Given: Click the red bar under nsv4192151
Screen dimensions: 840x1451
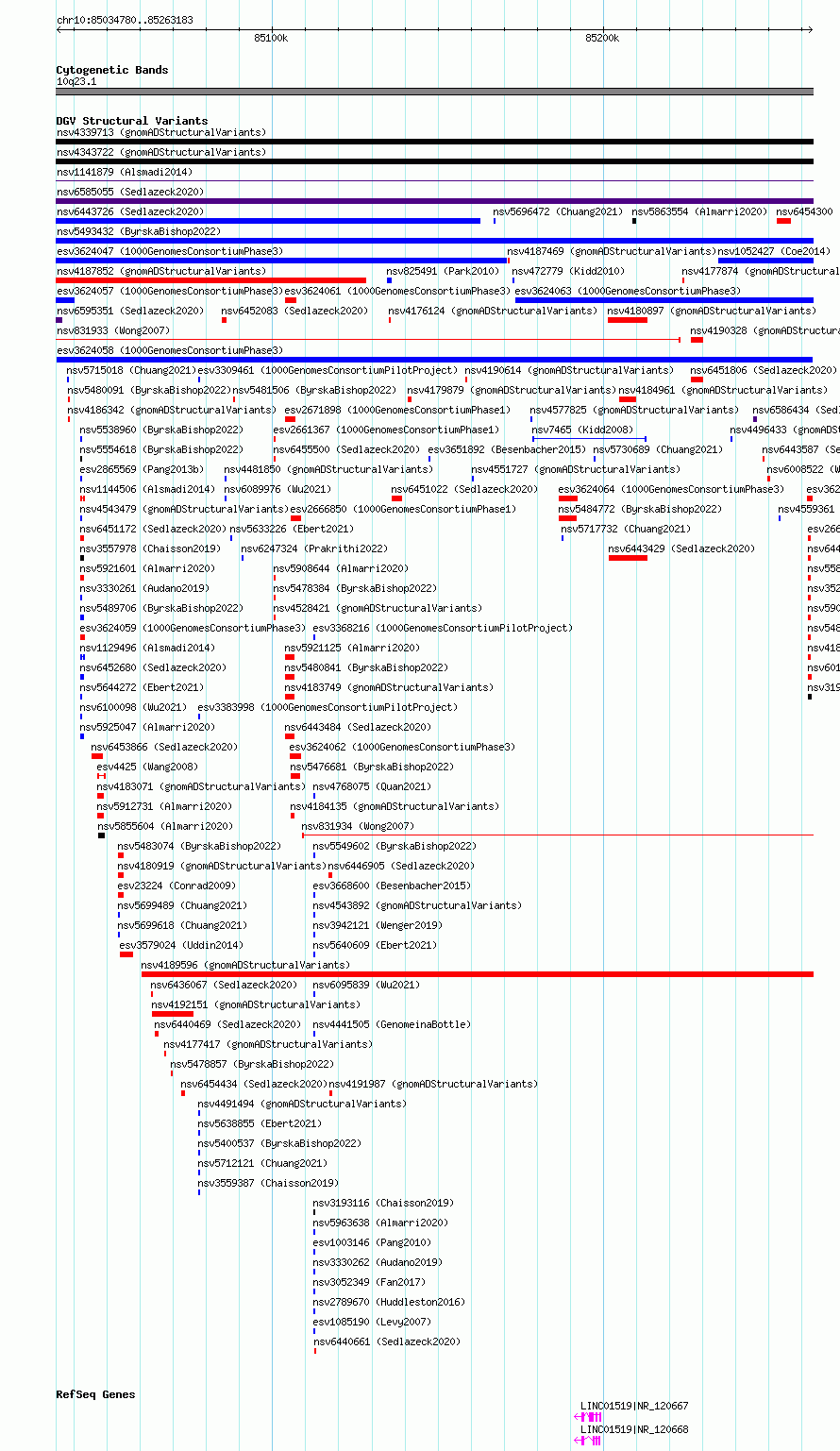Looking at the screenshot, I should click(173, 1014).
